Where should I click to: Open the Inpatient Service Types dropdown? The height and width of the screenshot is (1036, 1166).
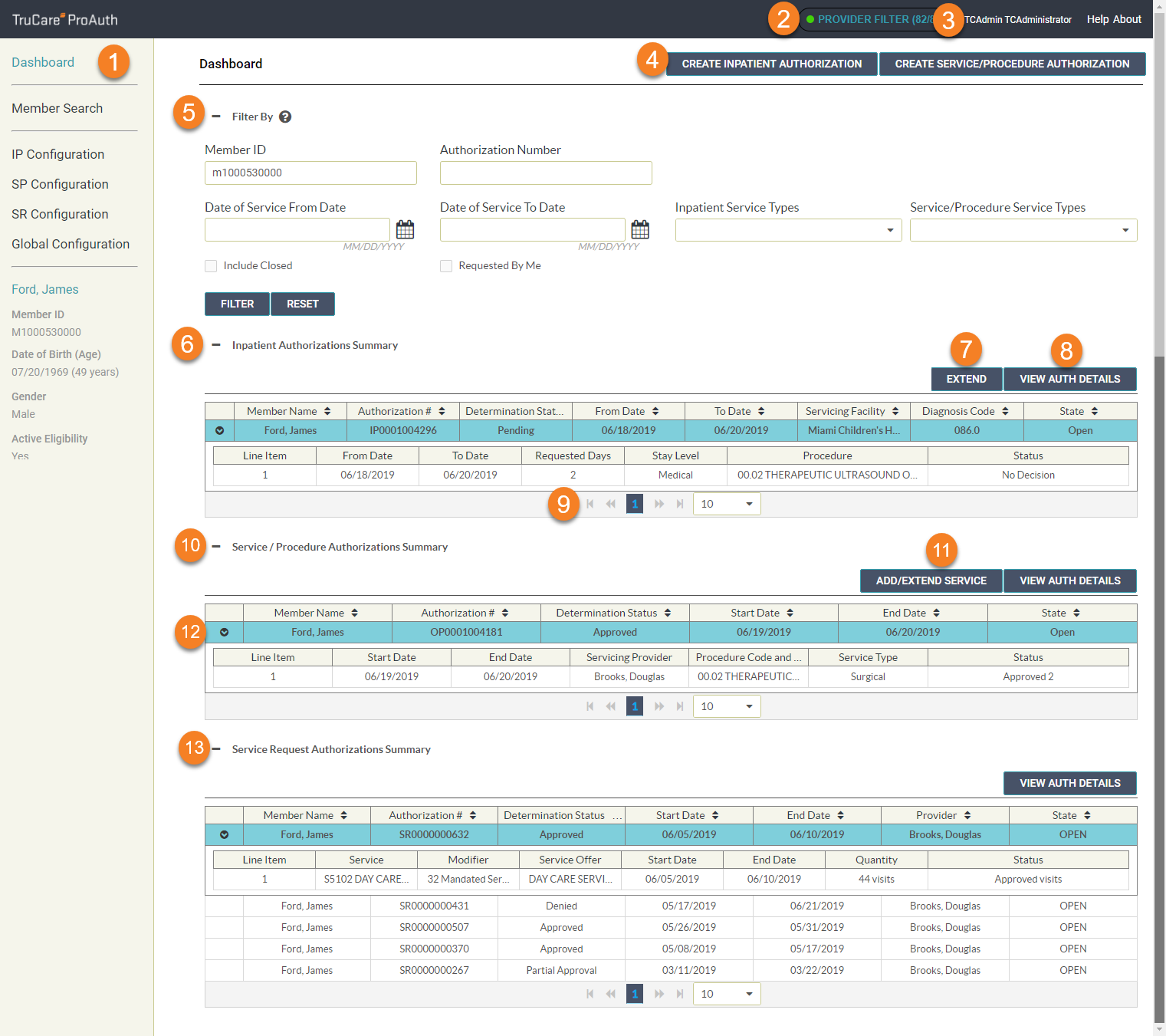point(788,230)
